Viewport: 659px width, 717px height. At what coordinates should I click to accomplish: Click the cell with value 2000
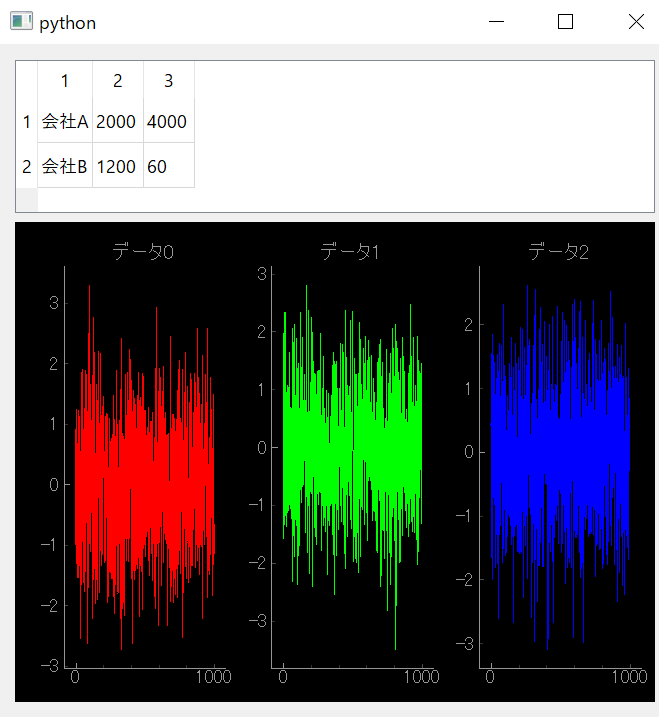118,122
